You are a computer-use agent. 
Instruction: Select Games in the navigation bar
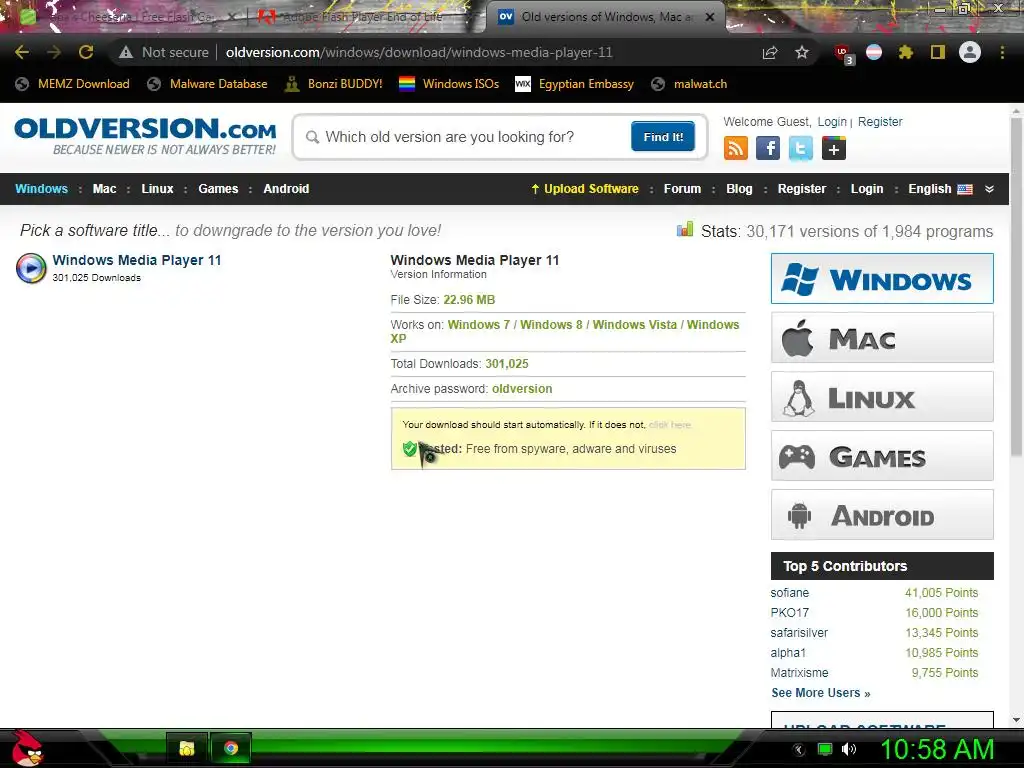point(218,189)
